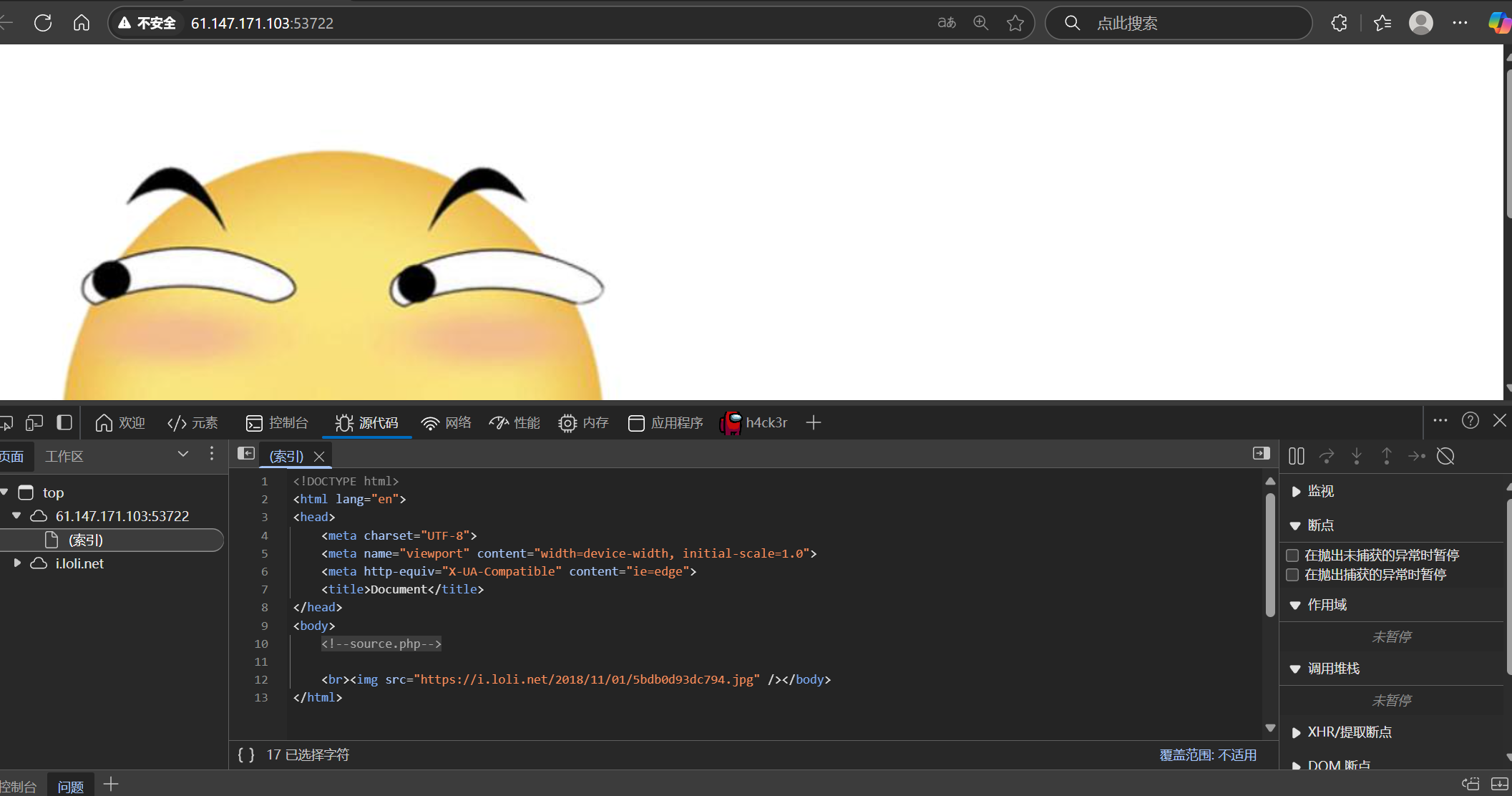The width and height of the screenshot is (1512, 796).
Task: Expand the i.loli.net tree node
Action: [x=17, y=563]
